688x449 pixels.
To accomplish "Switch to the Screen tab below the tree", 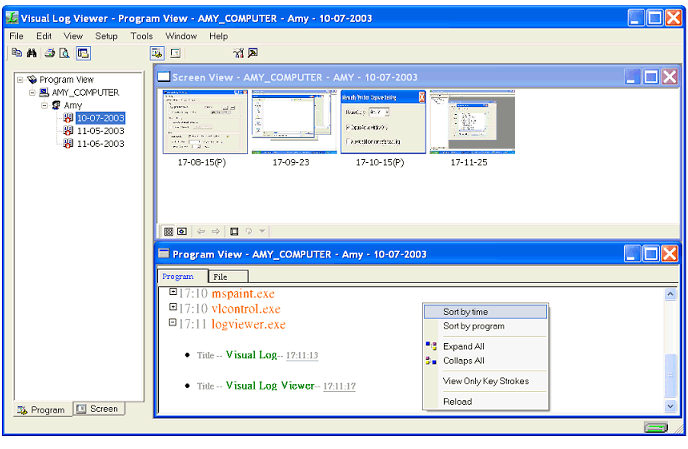I will [99, 409].
